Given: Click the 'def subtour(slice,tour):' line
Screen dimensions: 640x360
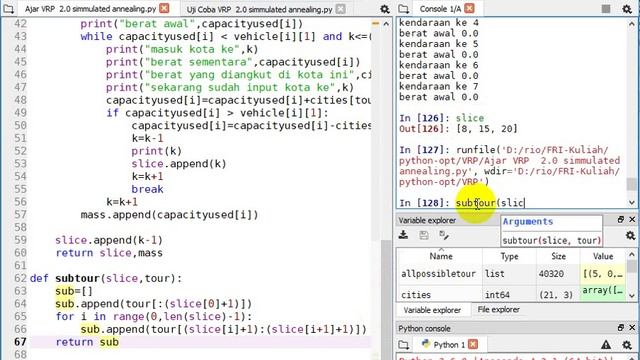Looking at the screenshot, I should tap(106, 278).
